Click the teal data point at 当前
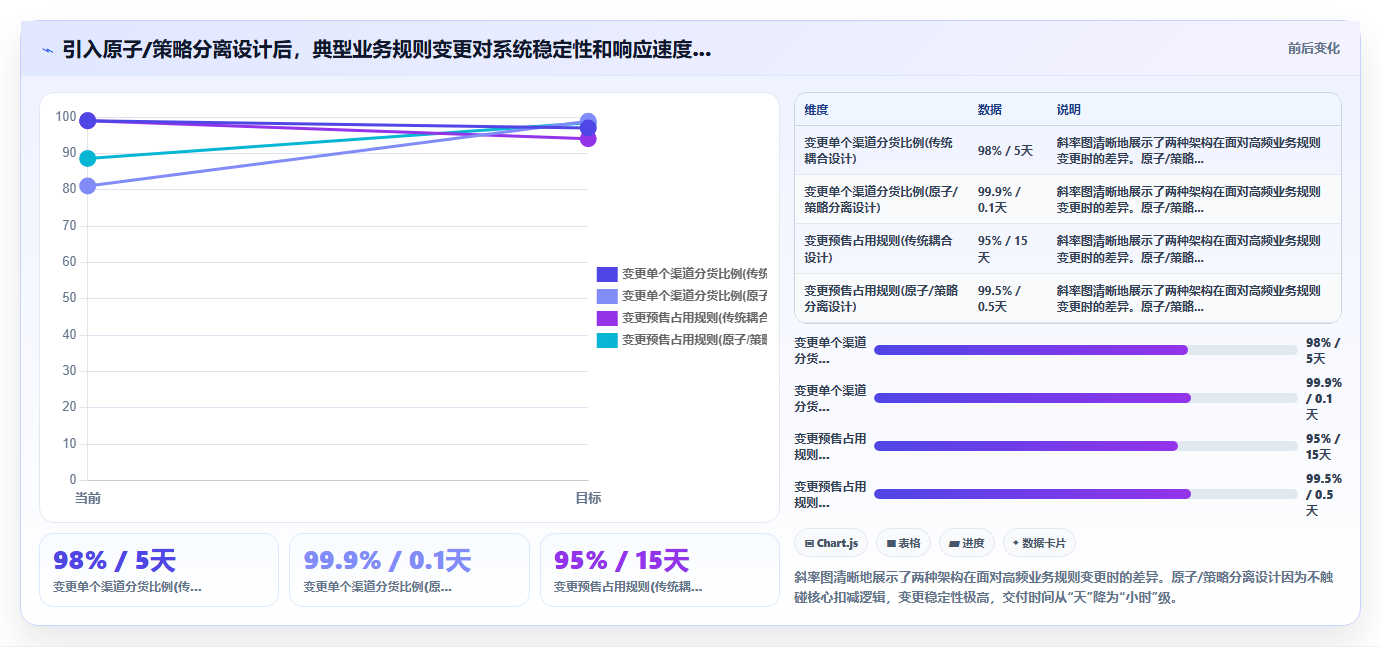 [x=88, y=158]
